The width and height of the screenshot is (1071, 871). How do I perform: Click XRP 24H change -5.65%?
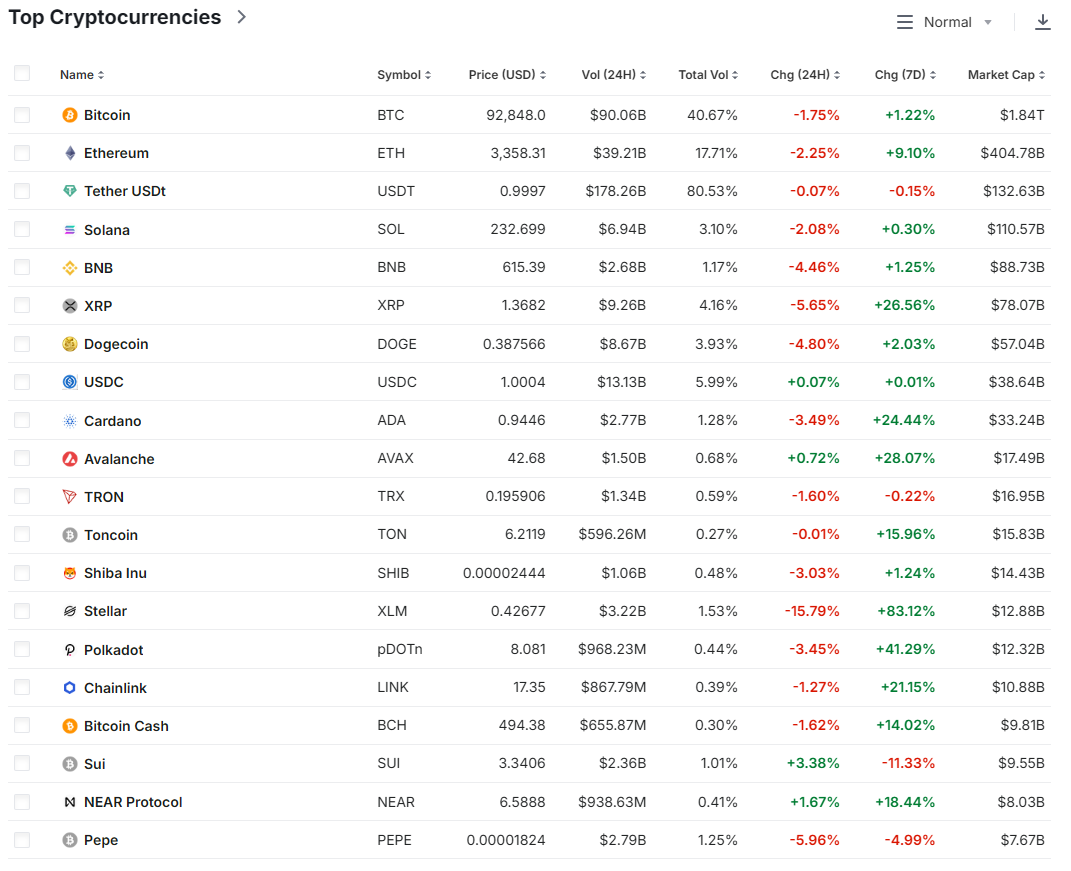click(814, 306)
